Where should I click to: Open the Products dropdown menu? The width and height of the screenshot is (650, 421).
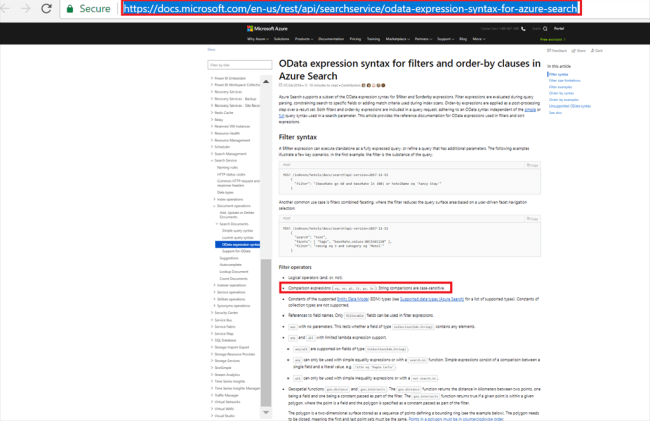pos(304,39)
